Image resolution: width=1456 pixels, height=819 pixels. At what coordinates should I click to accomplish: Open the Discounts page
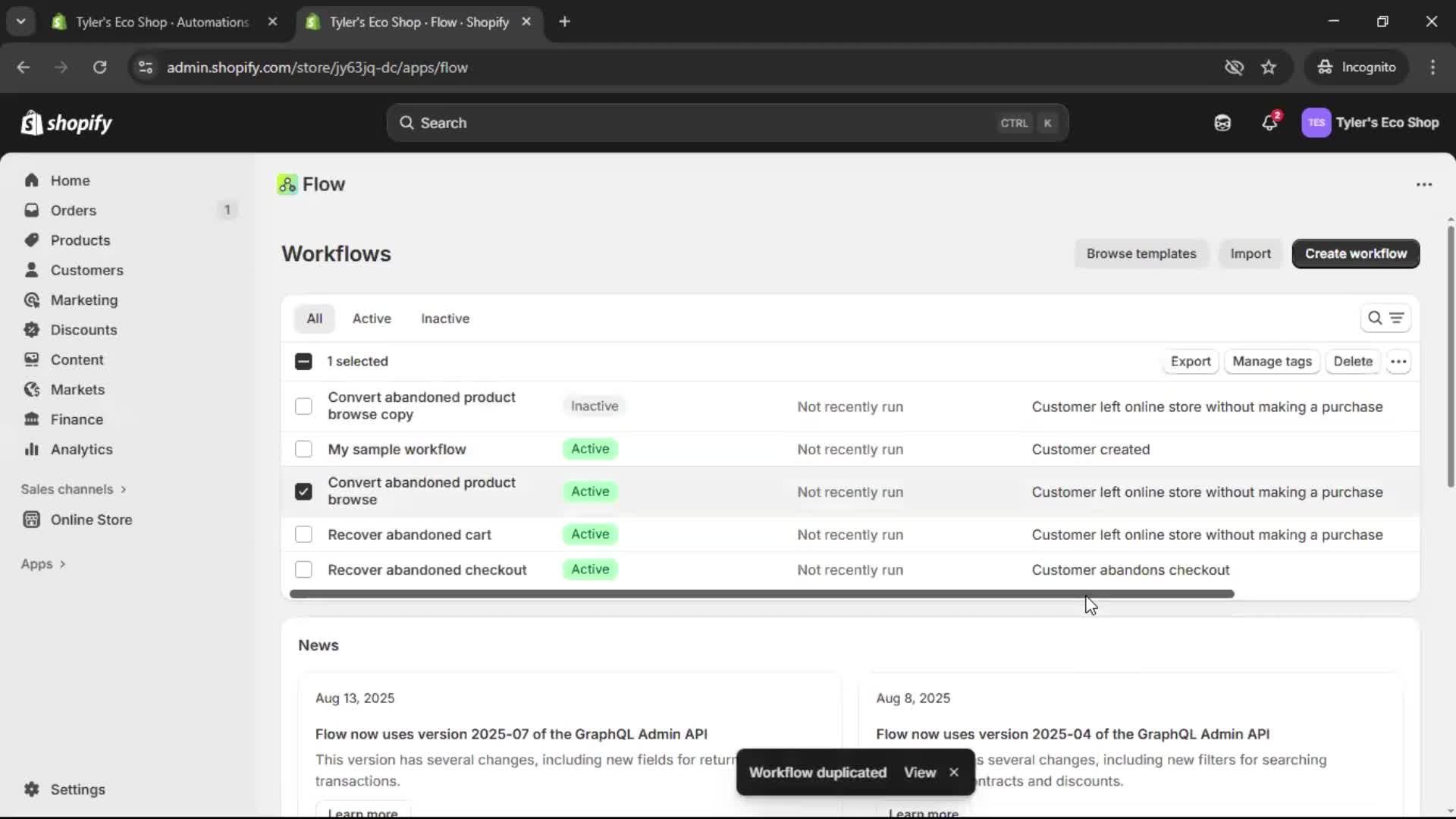84,330
